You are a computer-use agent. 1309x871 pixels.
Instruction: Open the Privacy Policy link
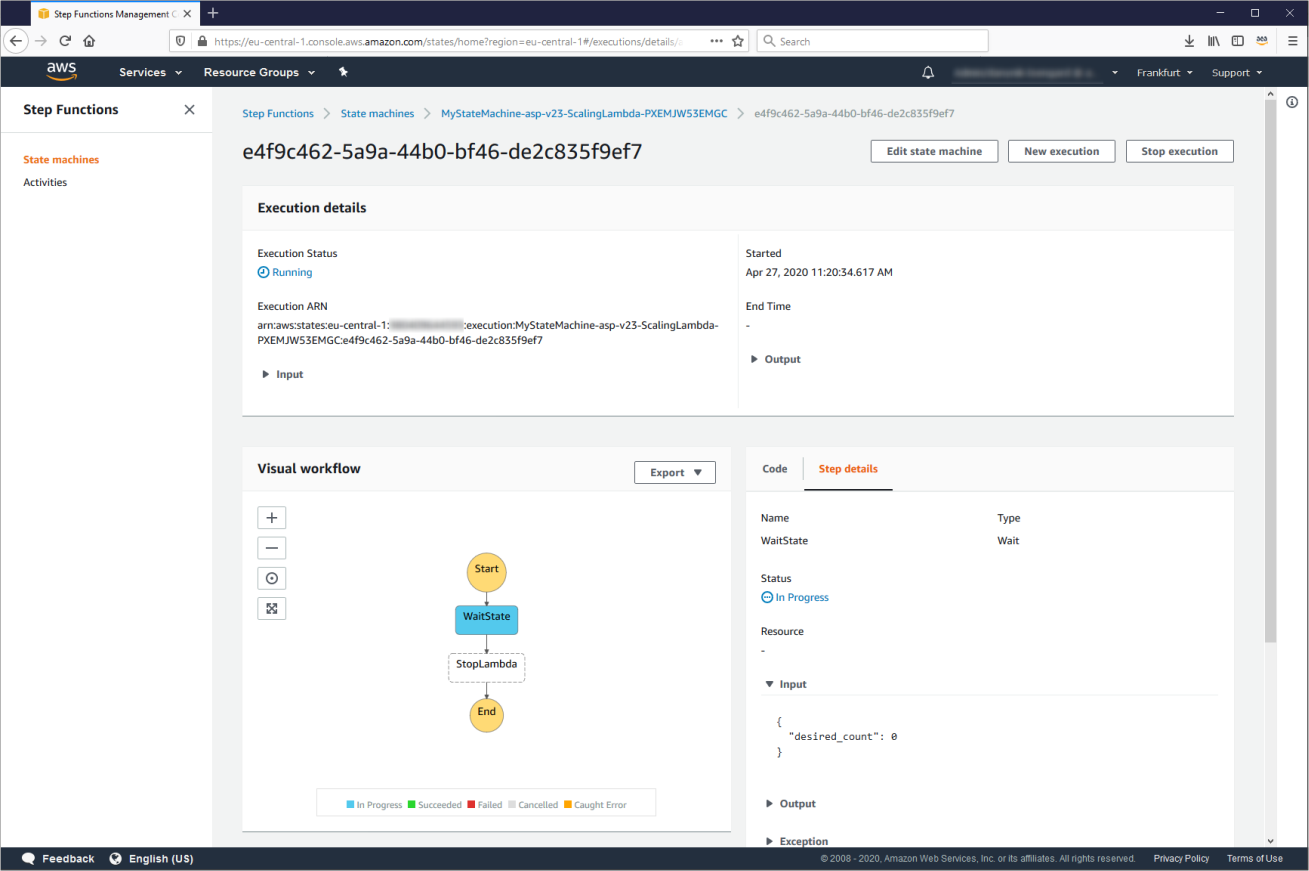(1181, 859)
